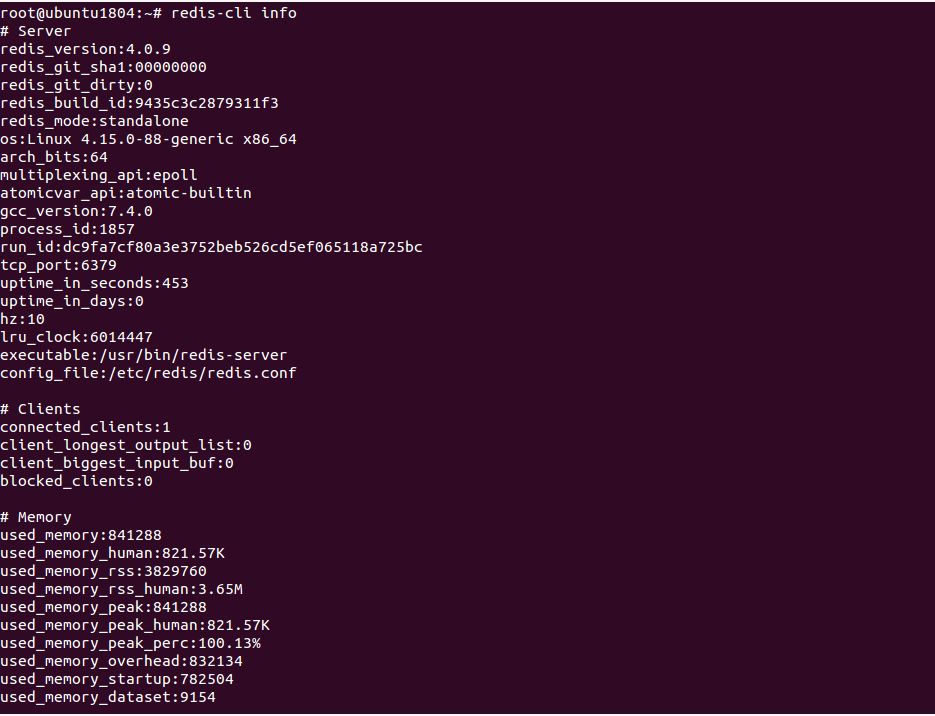Select the lru_clock:6014447 line
This screenshot has width=935, height=716.
tap(76, 337)
